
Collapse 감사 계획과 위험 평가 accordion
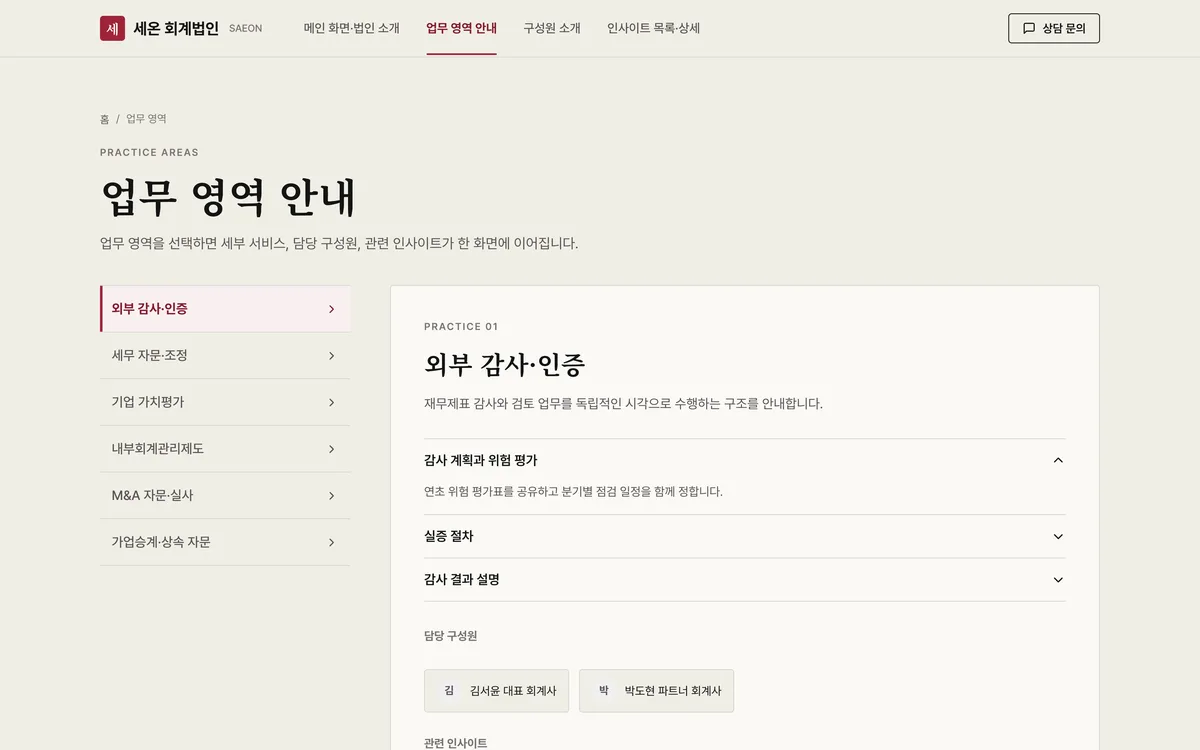pyautogui.click(x=745, y=460)
